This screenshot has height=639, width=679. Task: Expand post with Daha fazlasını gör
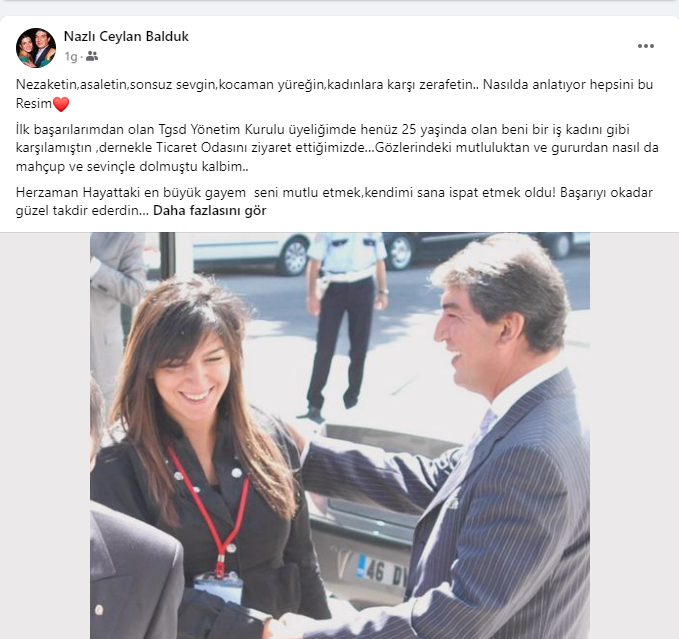pyautogui.click(x=210, y=210)
